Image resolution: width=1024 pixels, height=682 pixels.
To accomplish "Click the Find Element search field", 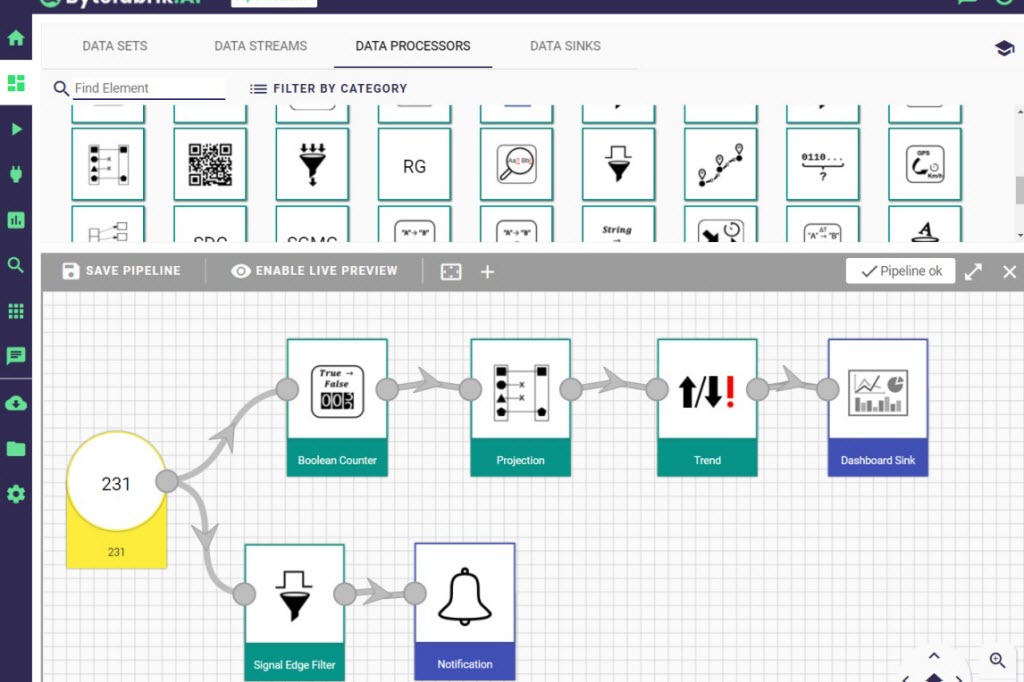I will coord(149,88).
